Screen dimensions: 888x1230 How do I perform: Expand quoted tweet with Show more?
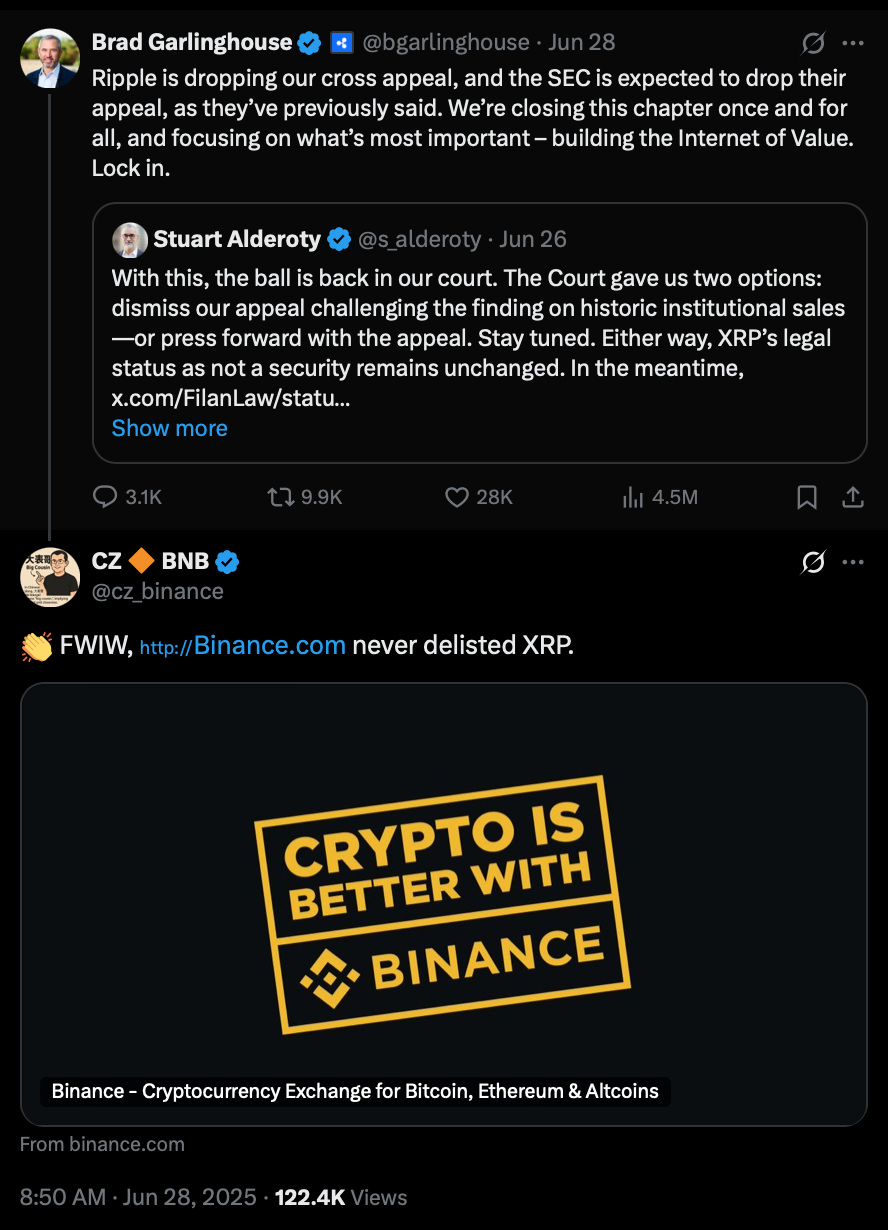click(x=170, y=428)
